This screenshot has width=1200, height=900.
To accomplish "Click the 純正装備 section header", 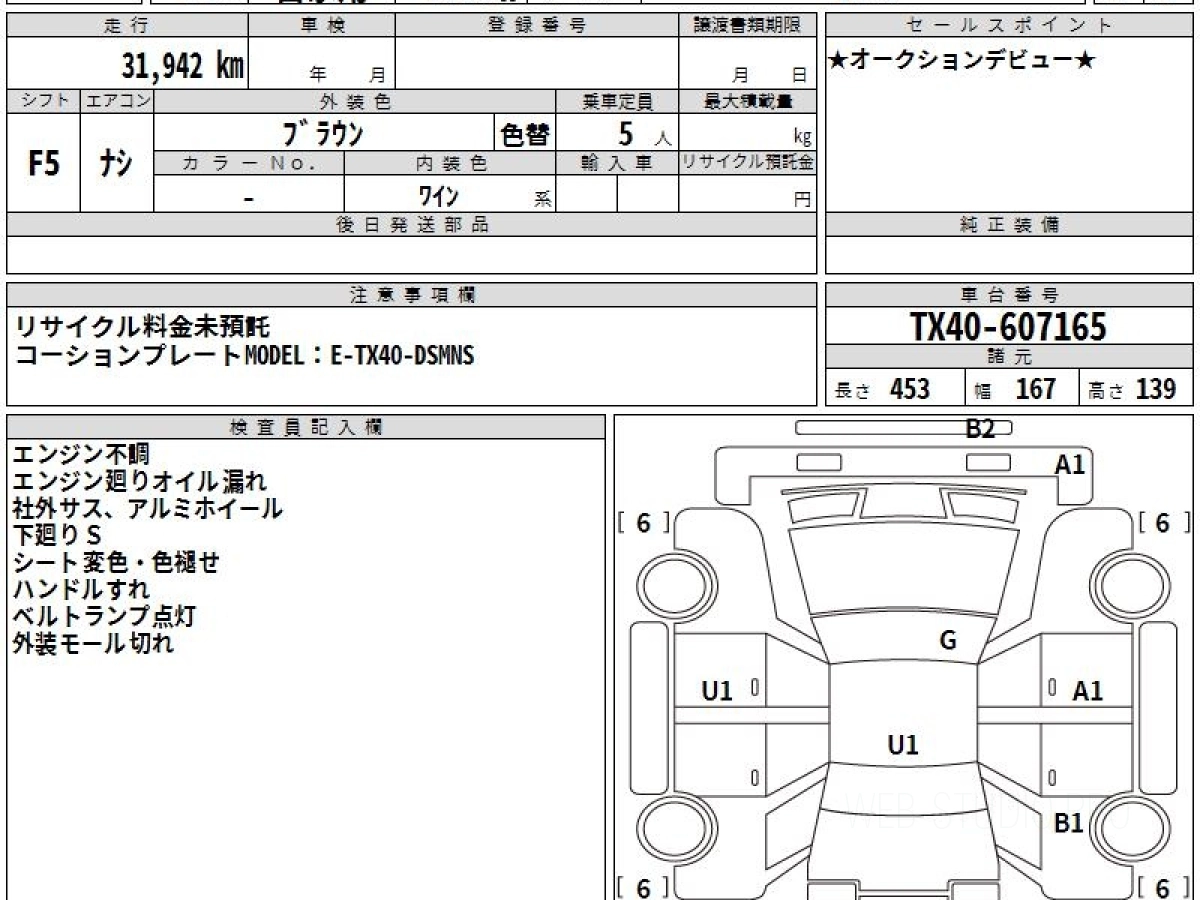I will [1009, 225].
